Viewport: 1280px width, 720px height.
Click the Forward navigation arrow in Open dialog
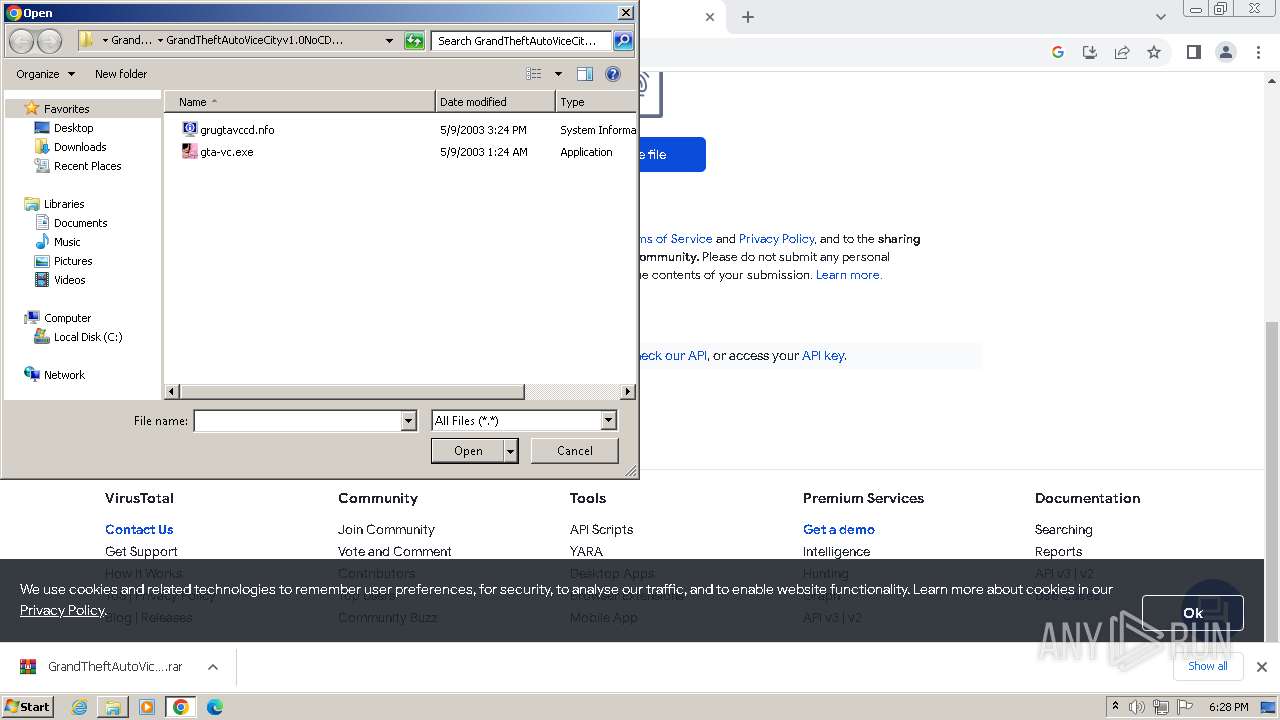(x=50, y=41)
